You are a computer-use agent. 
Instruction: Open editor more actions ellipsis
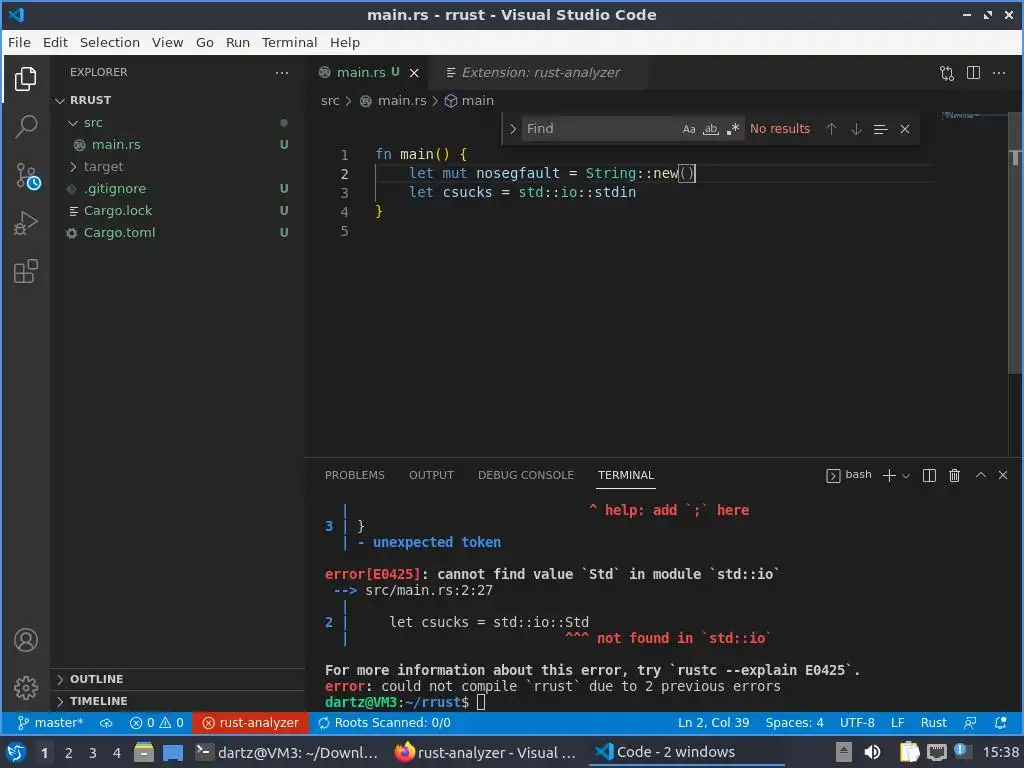pyautogui.click(x=999, y=72)
